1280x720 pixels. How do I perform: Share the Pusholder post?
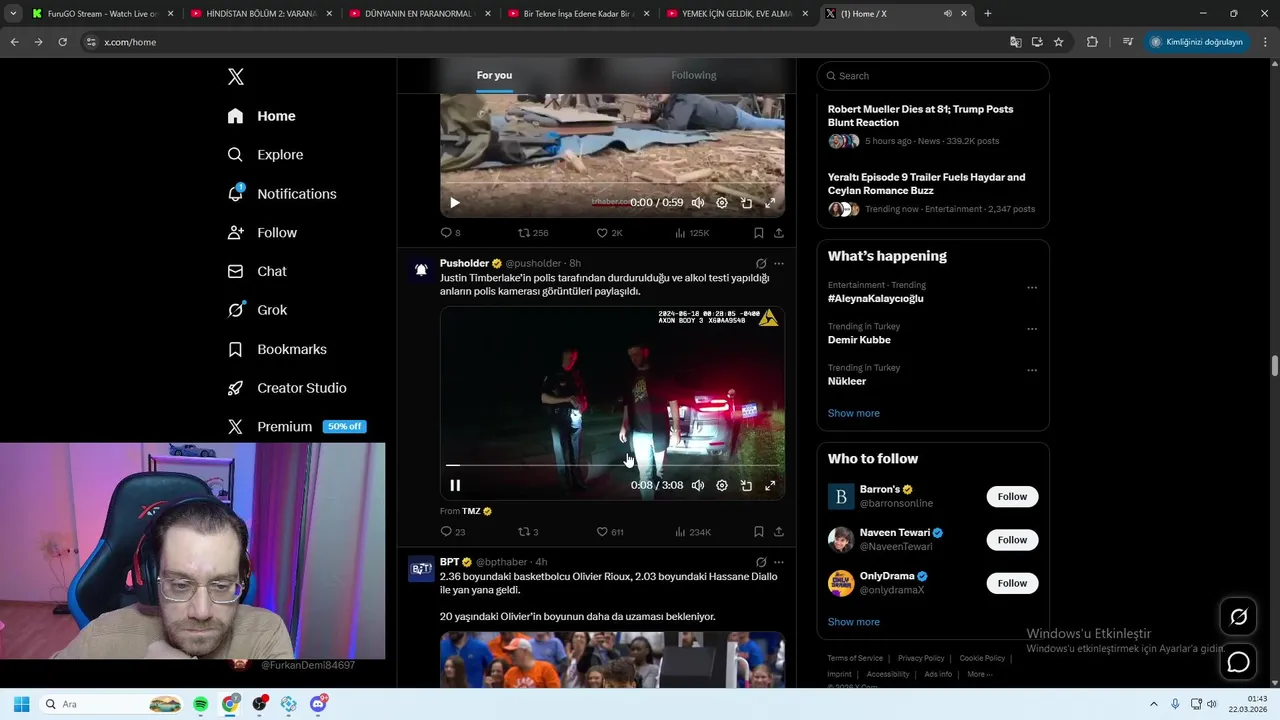pyautogui.click(x=778, y=532)
